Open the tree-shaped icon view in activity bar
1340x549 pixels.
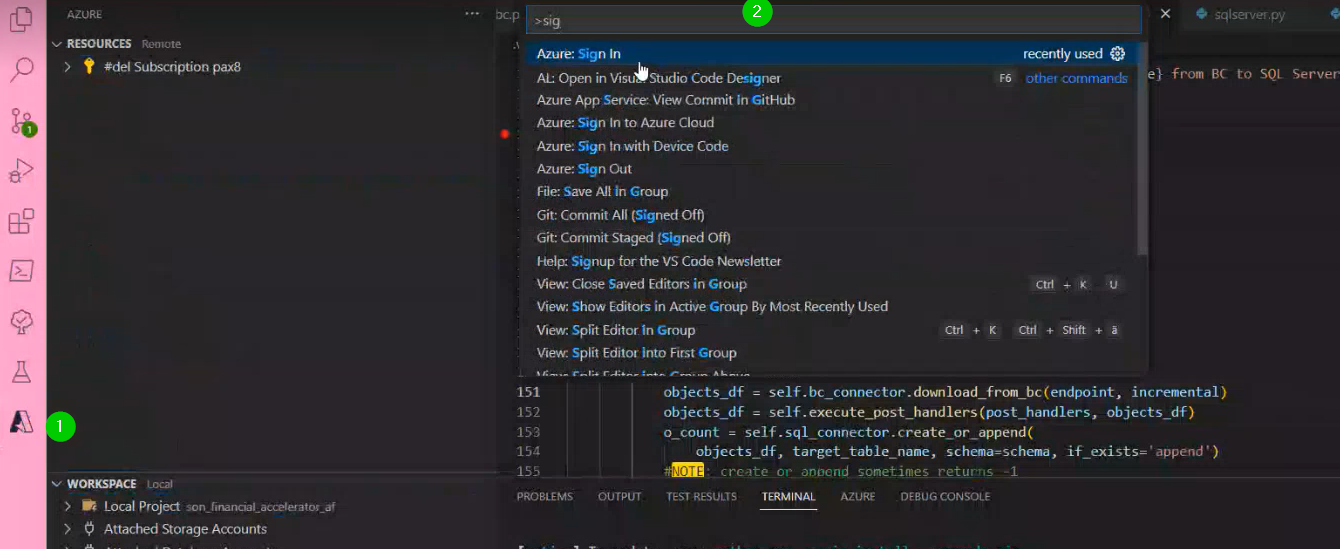click(22, 322)
